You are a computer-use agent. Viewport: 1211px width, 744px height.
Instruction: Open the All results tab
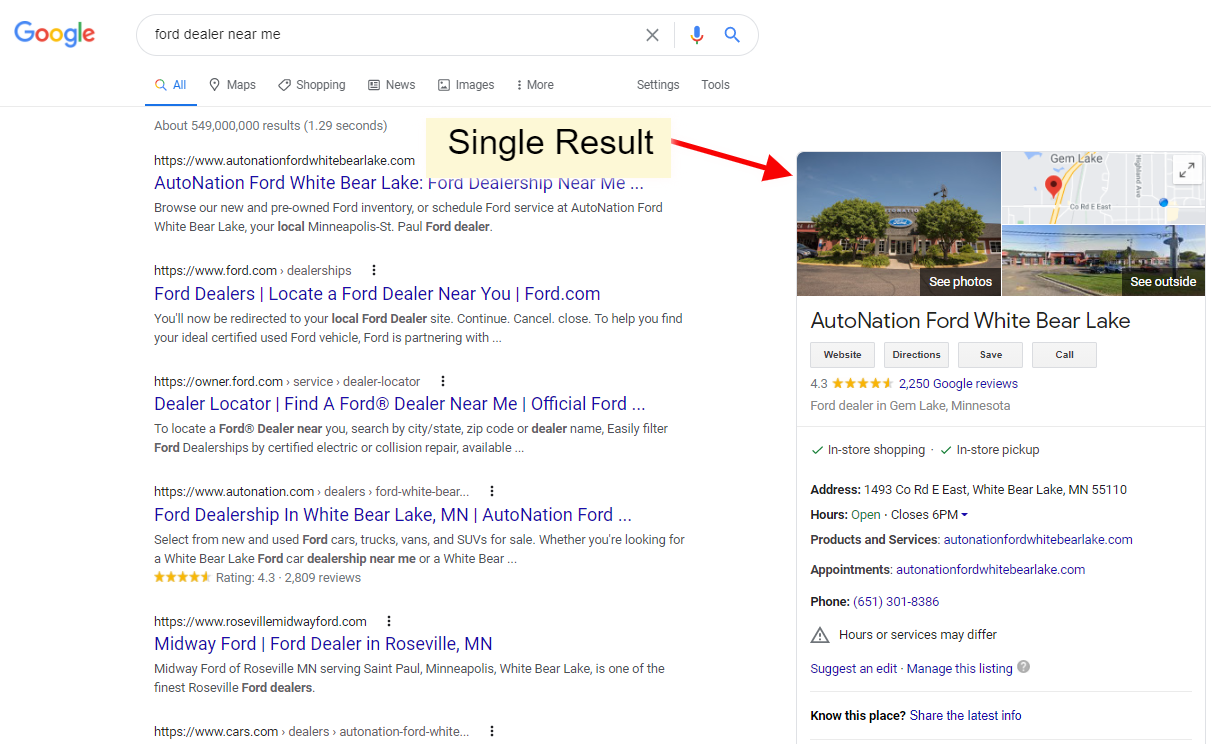pos(171,85)
